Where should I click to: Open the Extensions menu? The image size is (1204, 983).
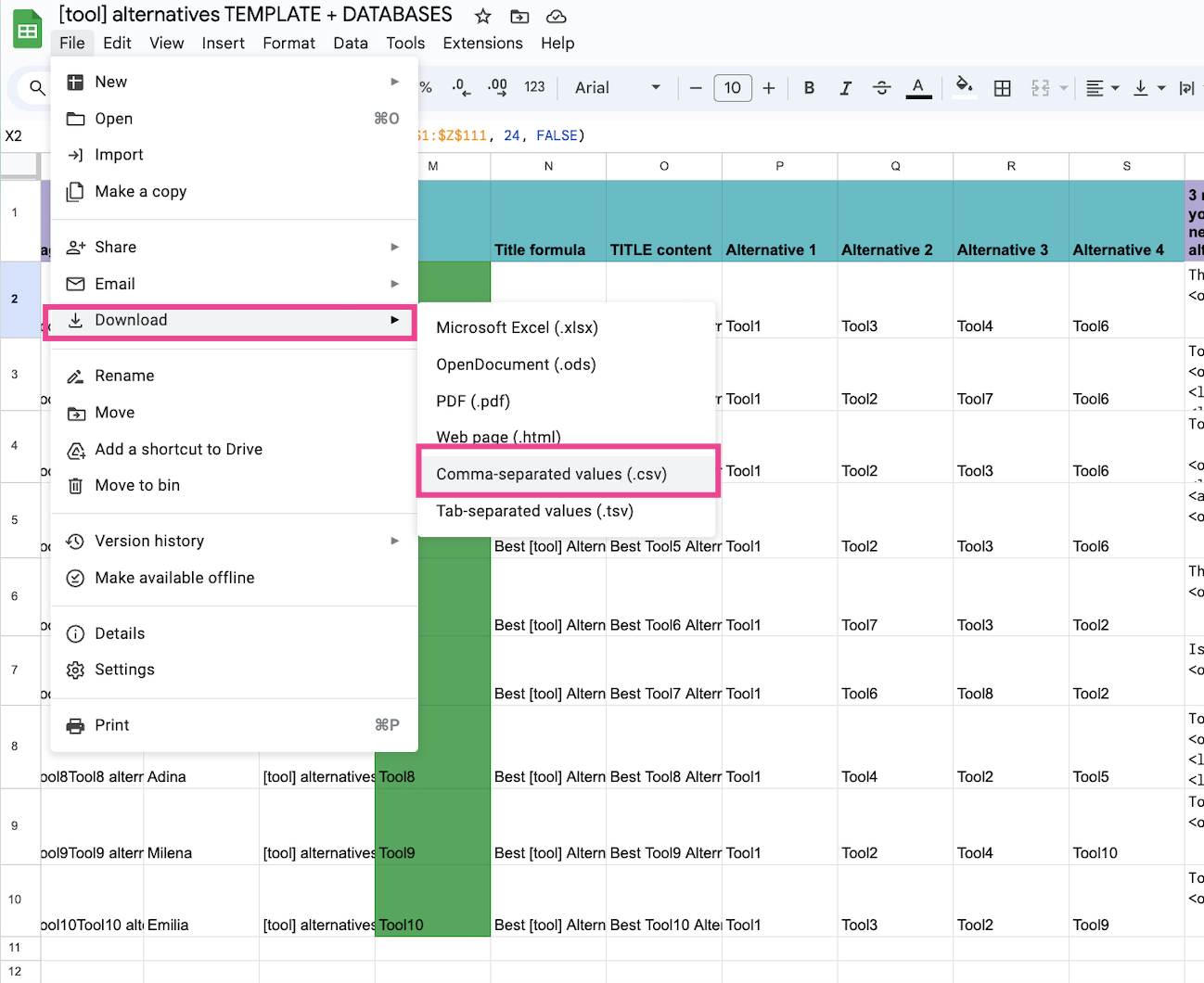tap(483, 43)
